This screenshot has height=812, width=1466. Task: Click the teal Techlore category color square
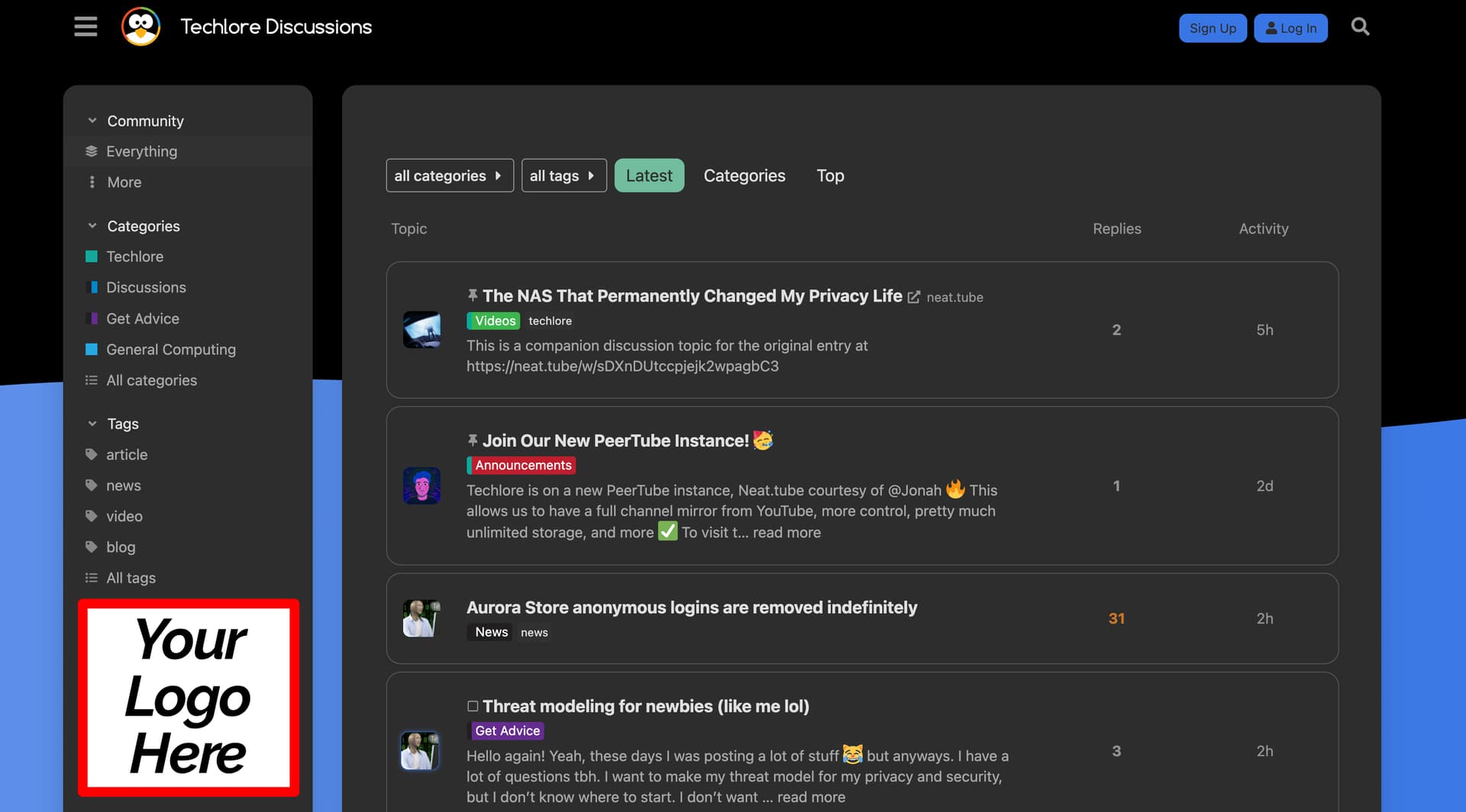(92, 256)
